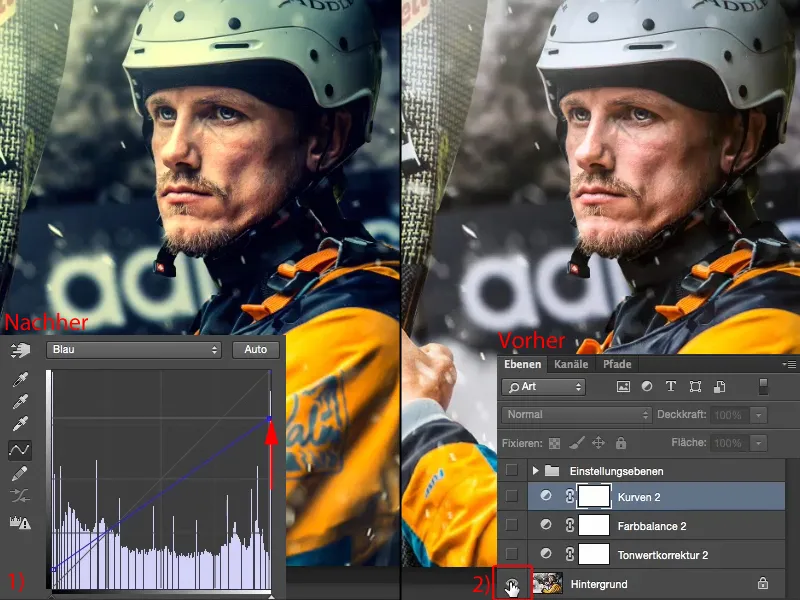Click the Einstellungsebenen group name
Screen dimensions: 800x600
pos(616,471)
